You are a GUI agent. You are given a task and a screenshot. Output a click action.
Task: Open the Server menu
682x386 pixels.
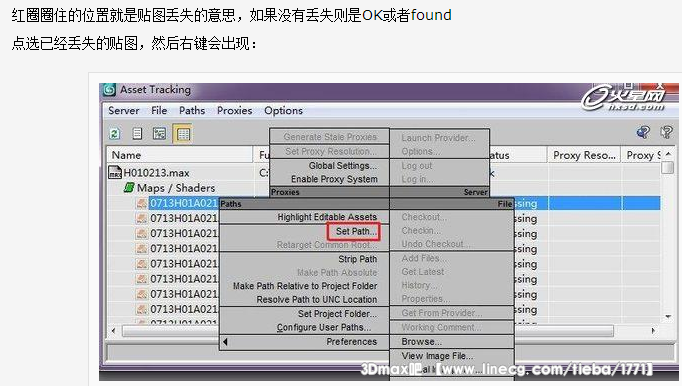[124, 111]
